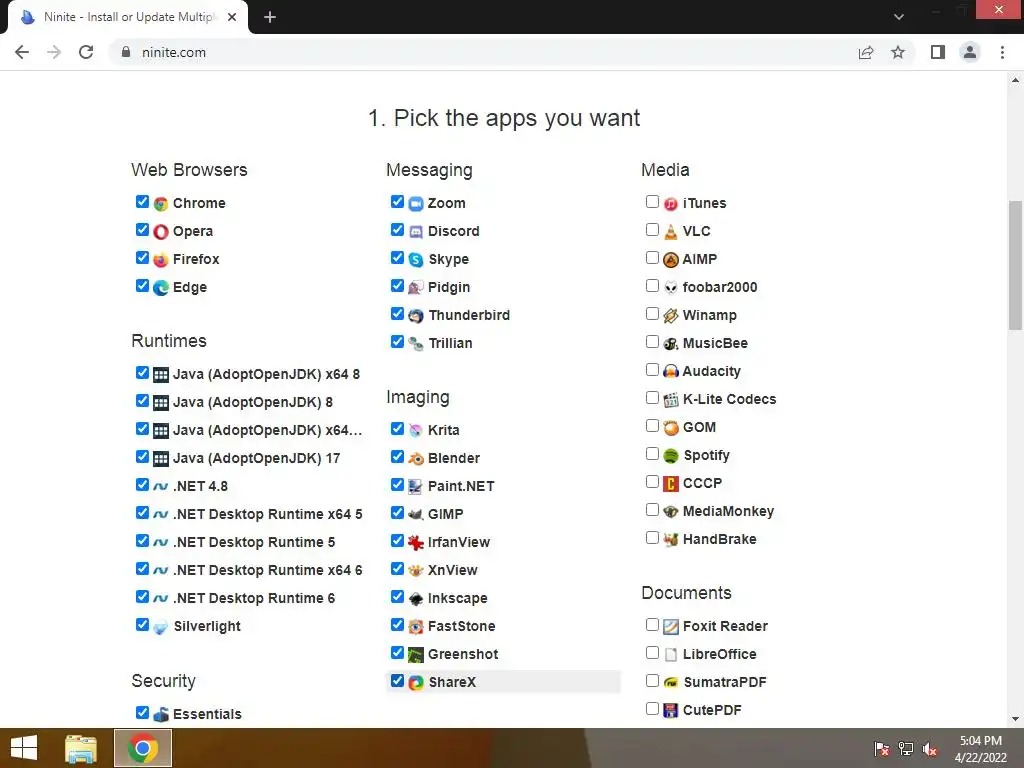1024x768 pixels.
Task: Click the scrollbar up arrow
Action: coord(1015,80)
